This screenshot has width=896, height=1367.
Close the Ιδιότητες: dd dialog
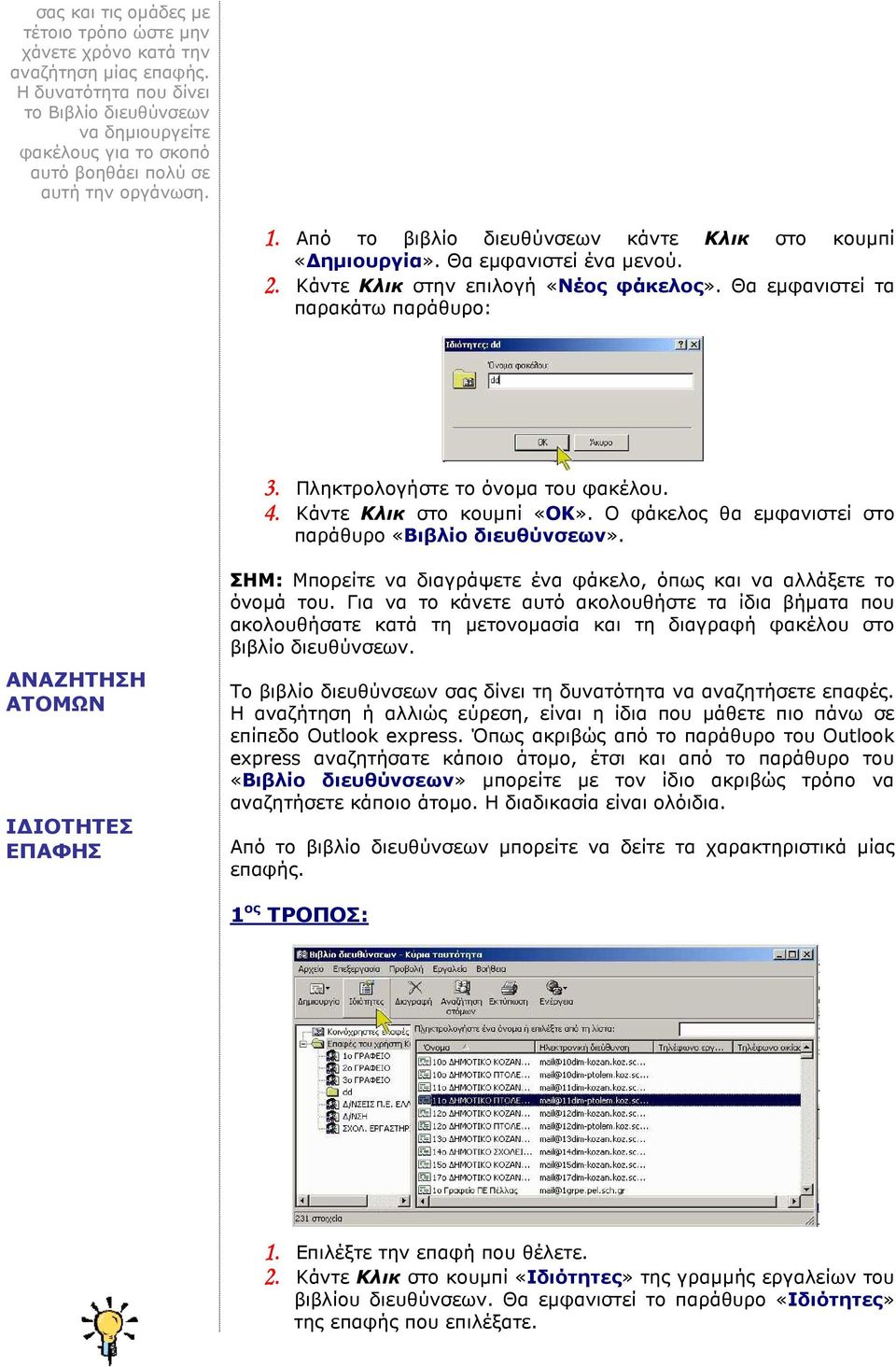point(693,345)
